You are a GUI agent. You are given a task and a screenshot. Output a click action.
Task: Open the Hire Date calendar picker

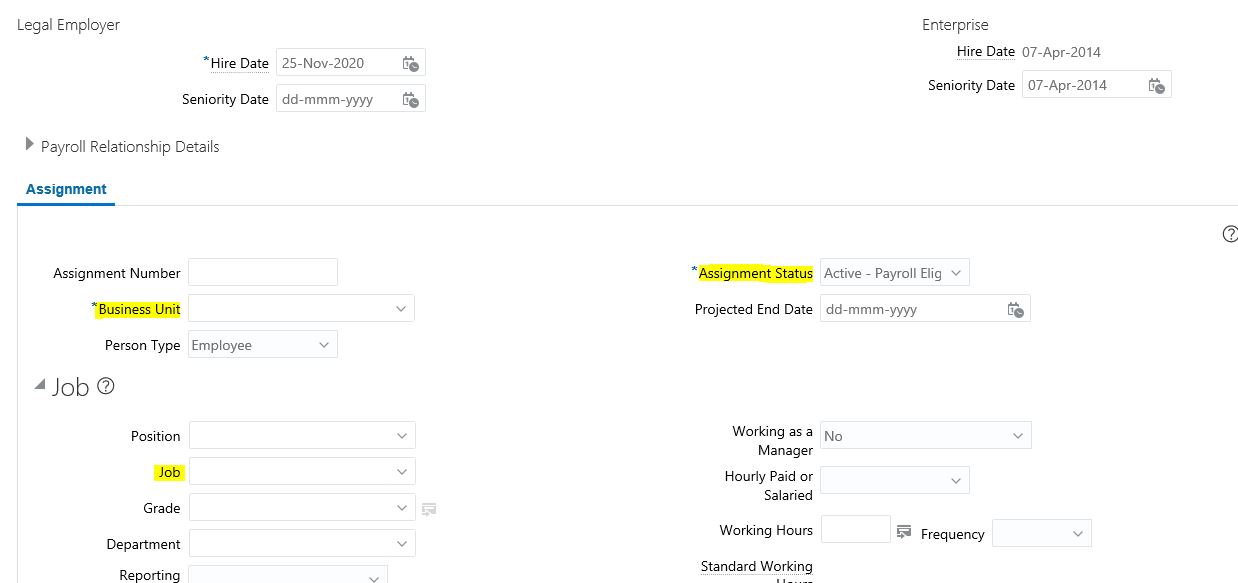click(410, 62)
